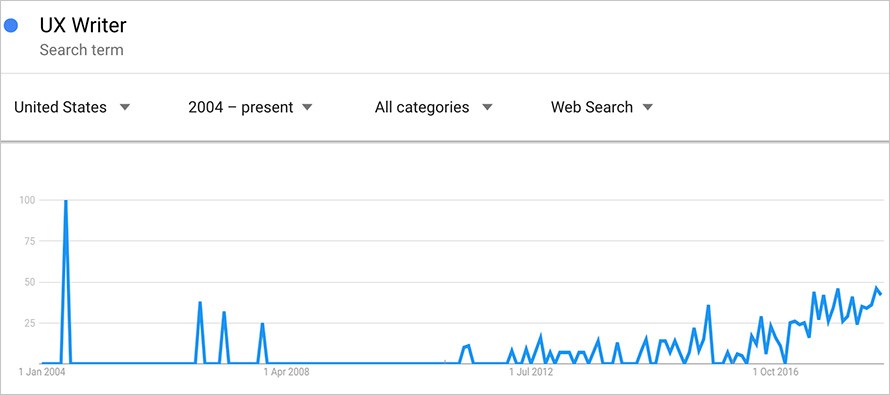
Task: Click the arrow next to United States
Action: (x=125, y=107)
